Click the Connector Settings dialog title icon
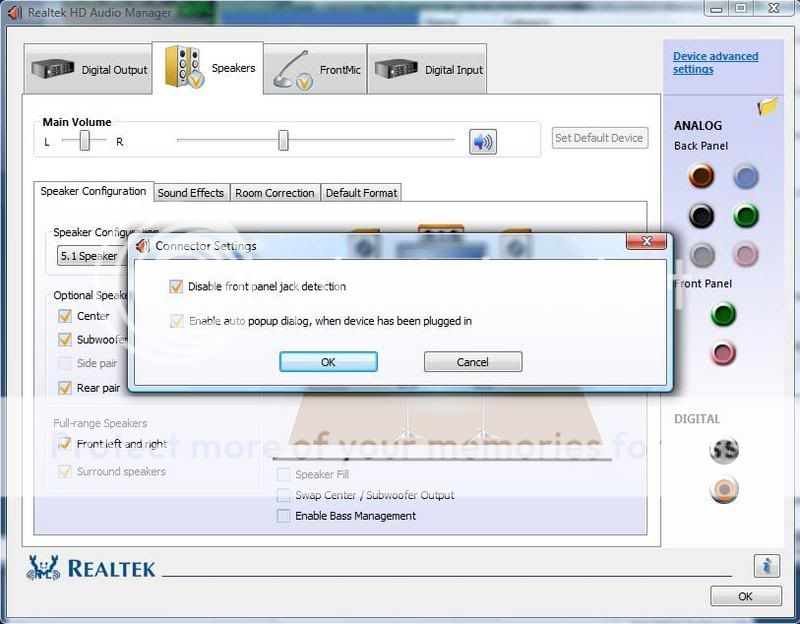Image resolution: width=800 pixels, height=624 pixels. click(142, 246)
